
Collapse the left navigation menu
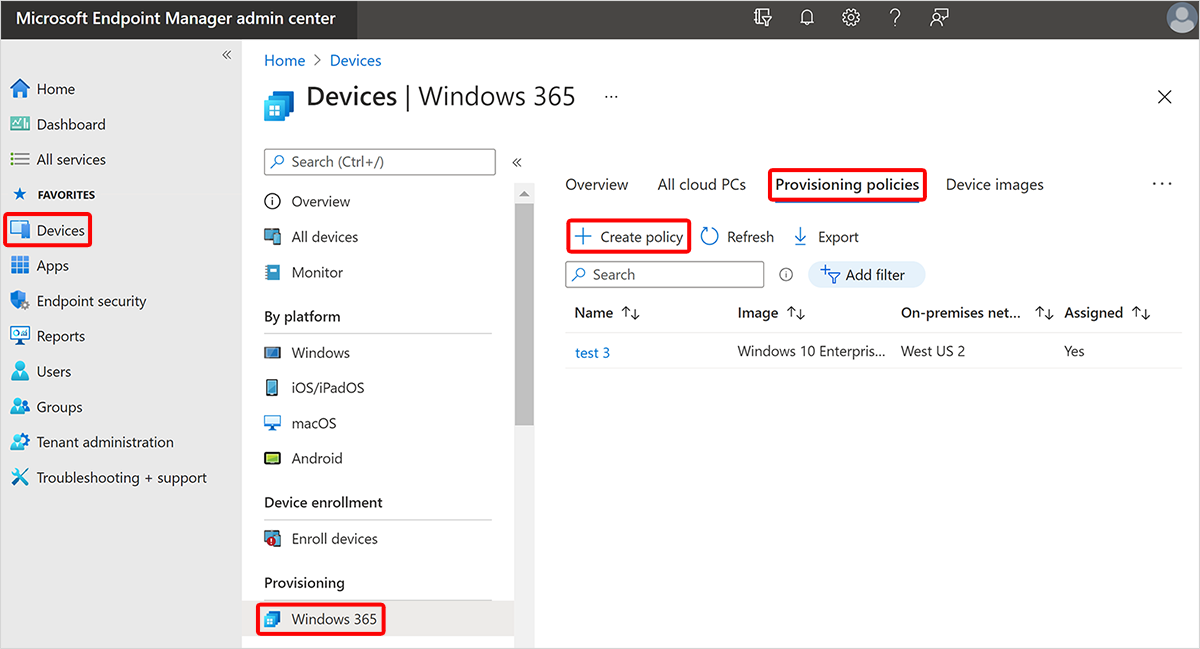pos(226,55)
